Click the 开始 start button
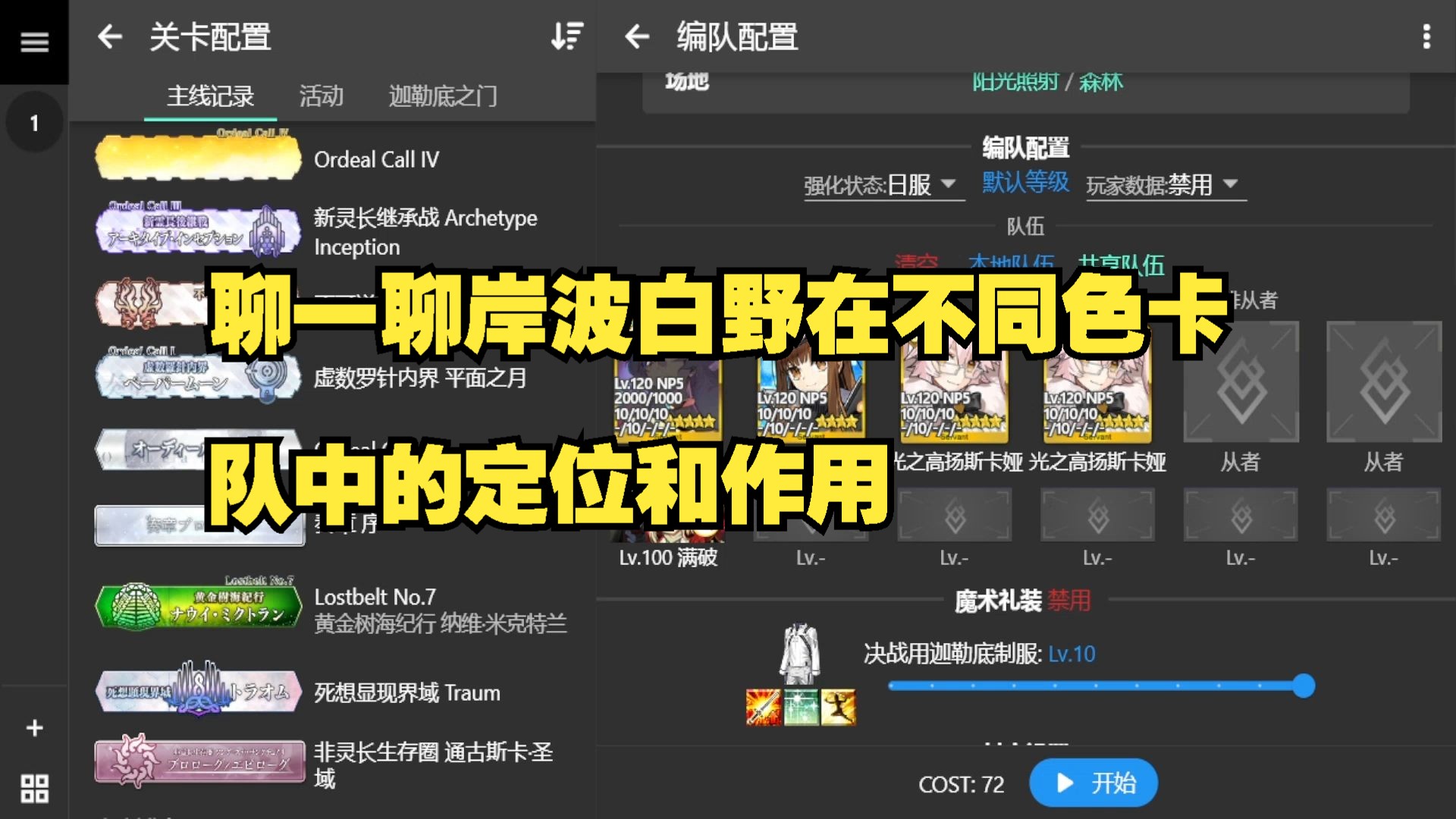The width and height of the screenshot is (1456, 819). tap(1094, 783)
